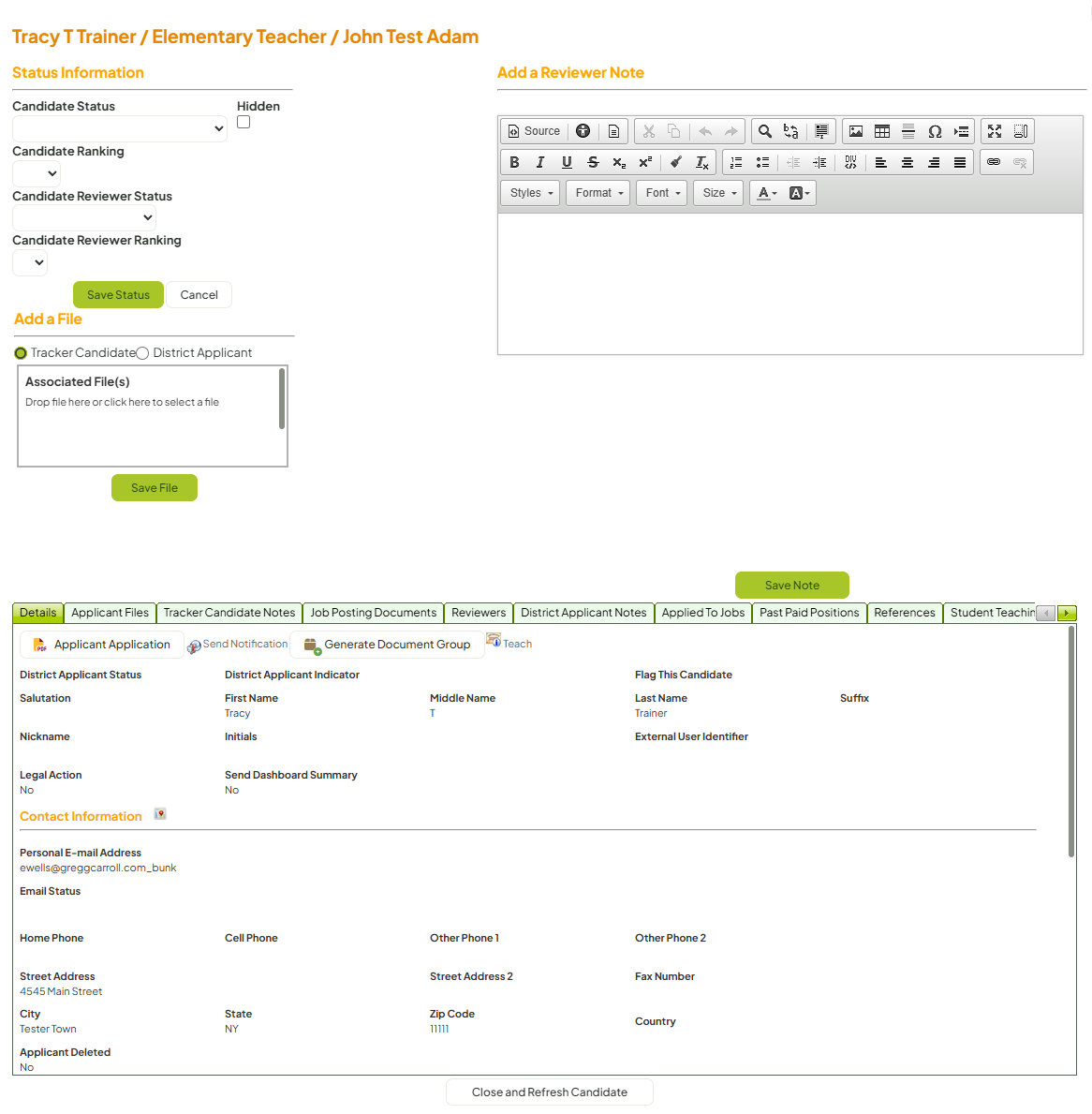Open the Styles dropdown
Viewport: 1092px width, 1114px height.
[x=530, y=193]
